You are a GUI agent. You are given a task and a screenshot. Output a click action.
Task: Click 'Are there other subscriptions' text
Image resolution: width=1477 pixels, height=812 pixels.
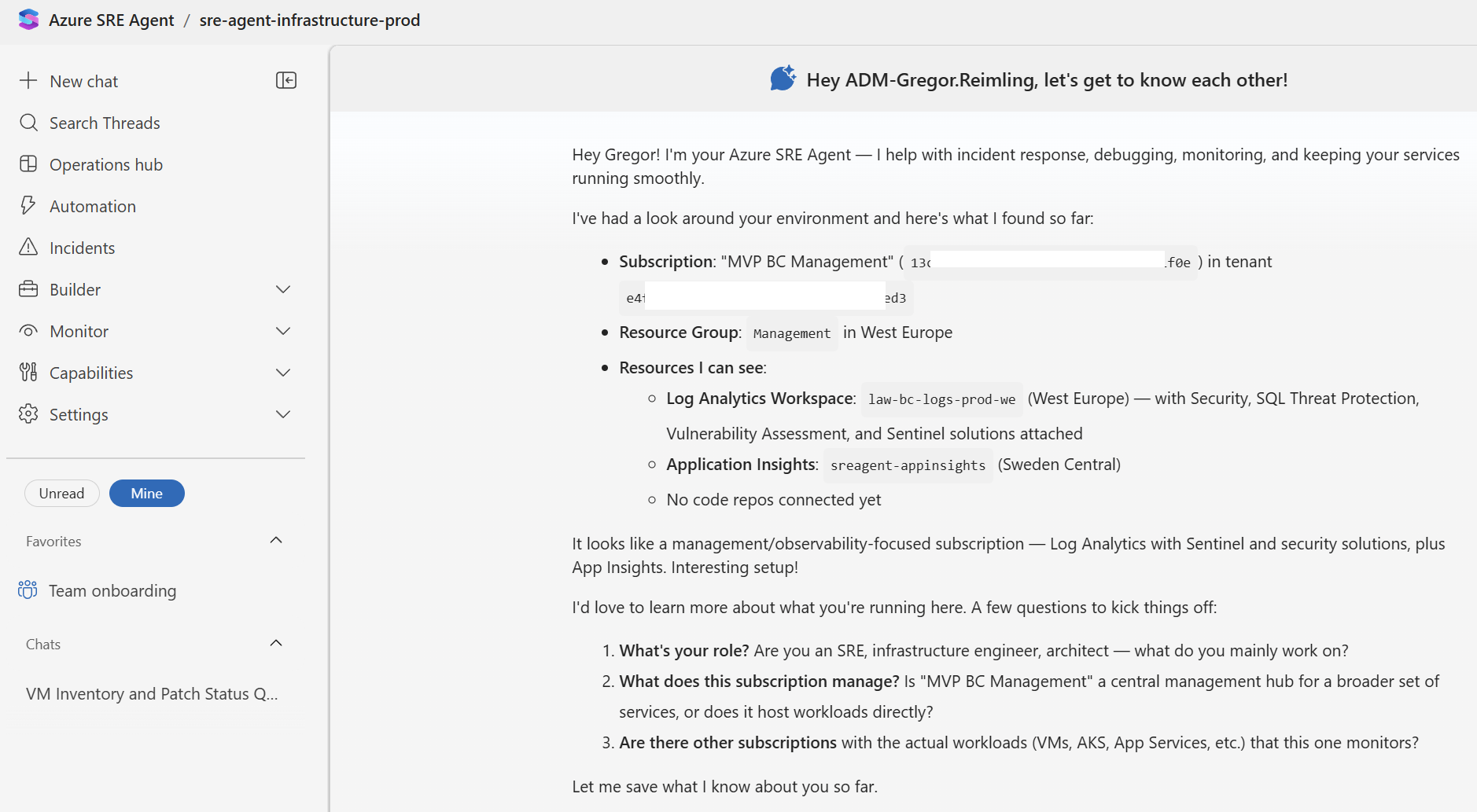tap(727, 742)
